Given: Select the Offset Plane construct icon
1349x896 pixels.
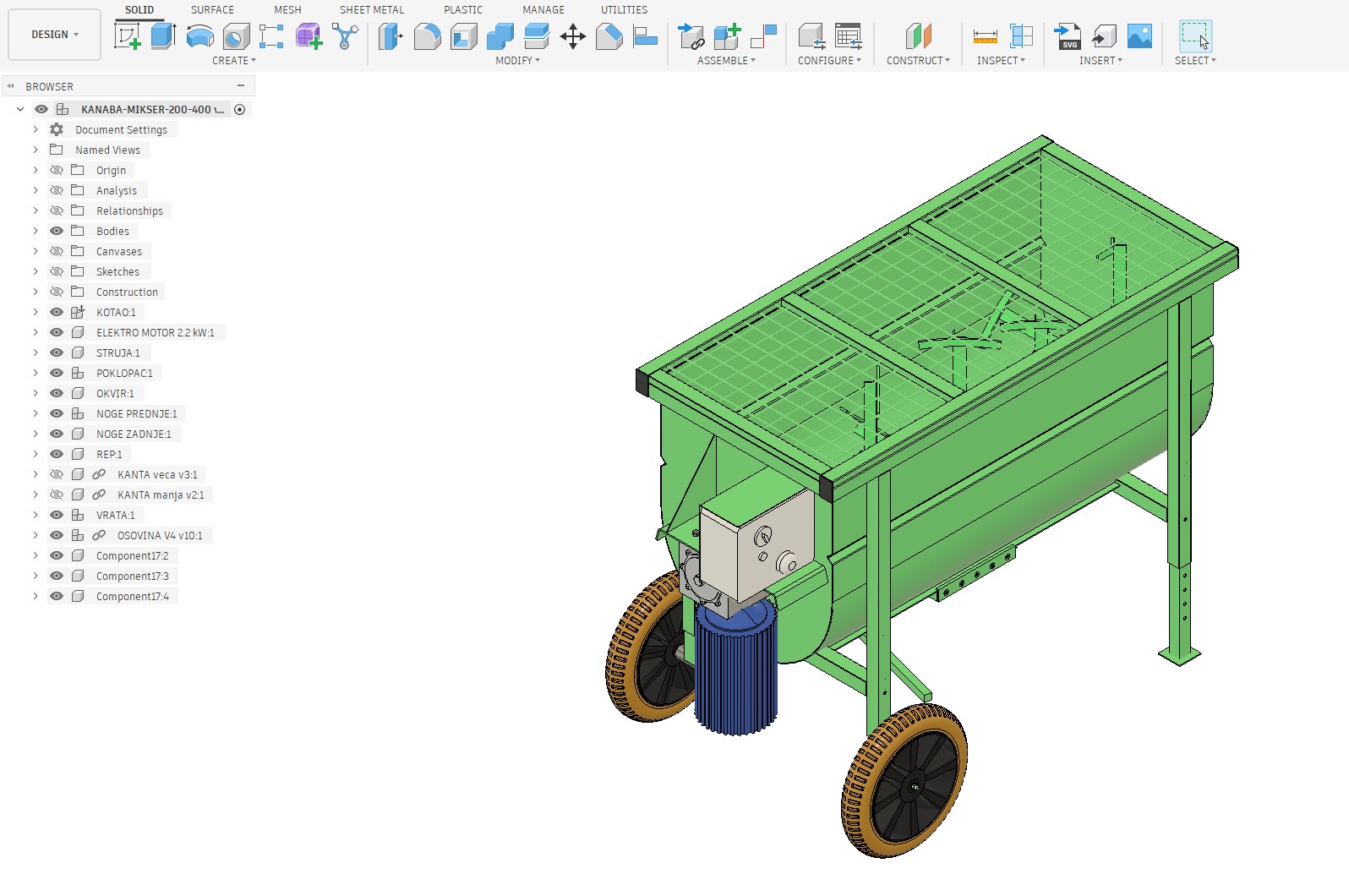Looking at the screenshot, I should tap(918, 36).
